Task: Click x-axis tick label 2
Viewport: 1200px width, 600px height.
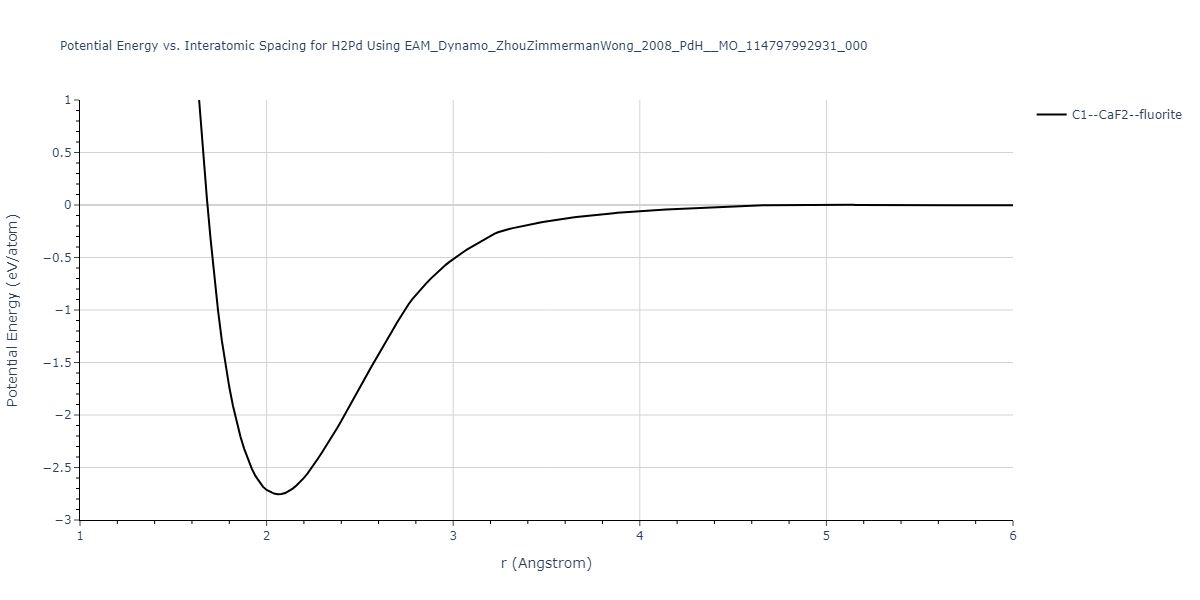Action: tap(266, 536)
